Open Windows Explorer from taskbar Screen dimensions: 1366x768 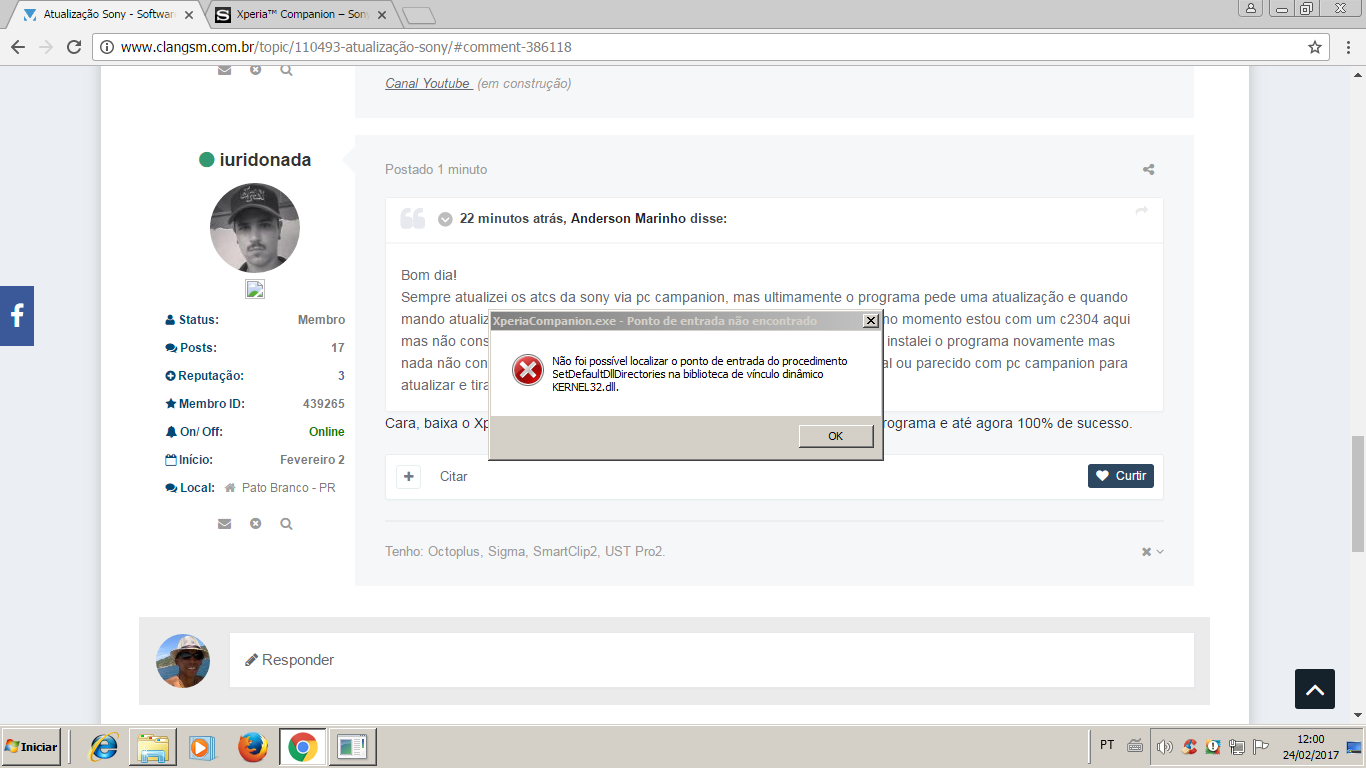click(x=154, y=747)
